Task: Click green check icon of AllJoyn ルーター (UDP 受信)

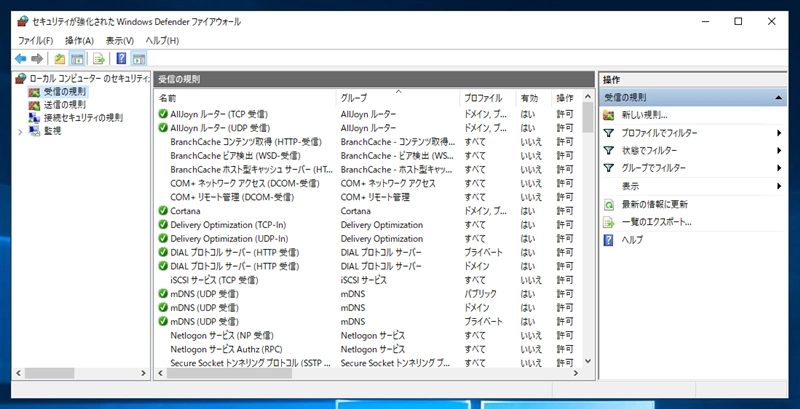Action: coord(163,128)
